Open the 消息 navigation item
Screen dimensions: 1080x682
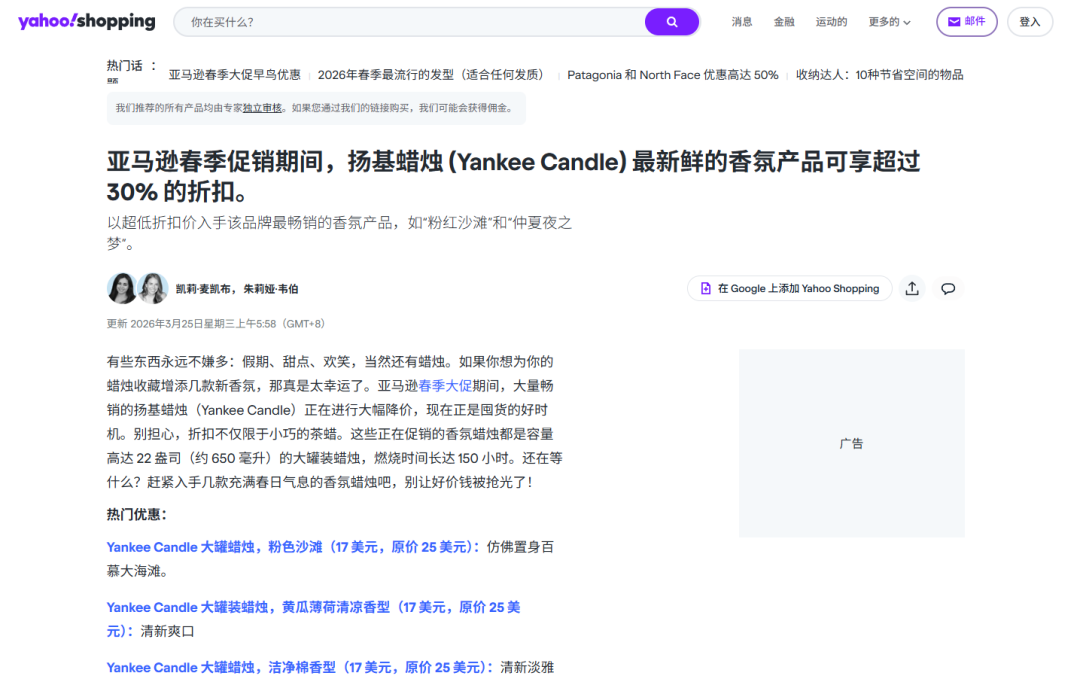point(742,21)
